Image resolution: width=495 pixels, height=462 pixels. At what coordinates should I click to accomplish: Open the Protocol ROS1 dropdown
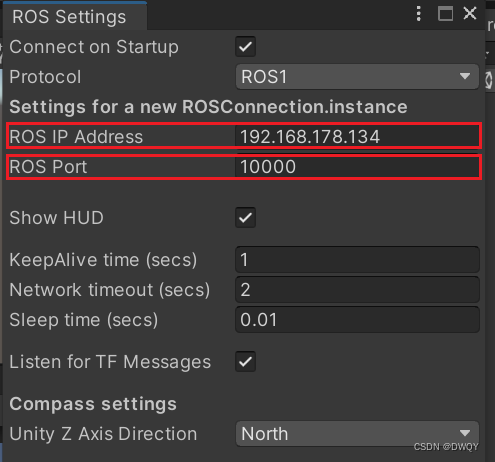[357, 77]
